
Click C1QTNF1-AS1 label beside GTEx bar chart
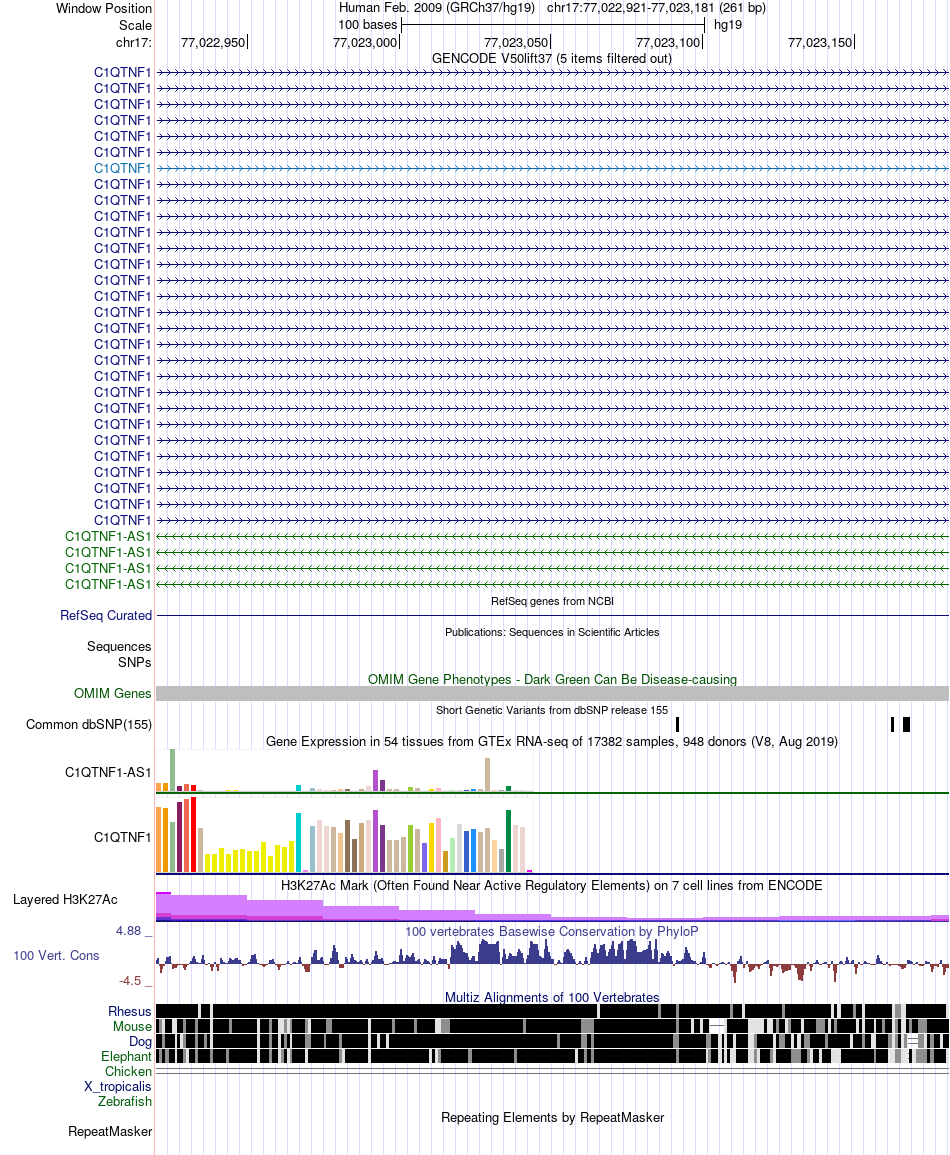tap(108, 772)
